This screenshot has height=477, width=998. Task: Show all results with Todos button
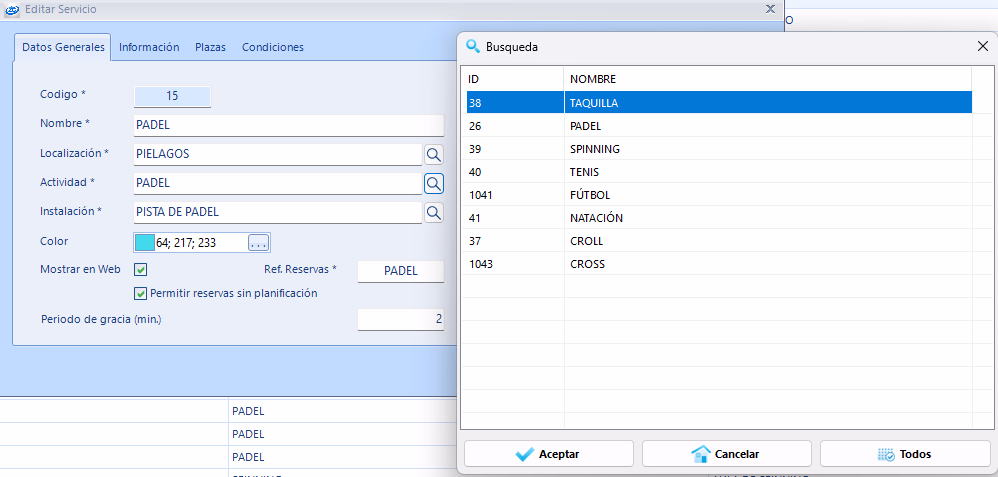904,454
